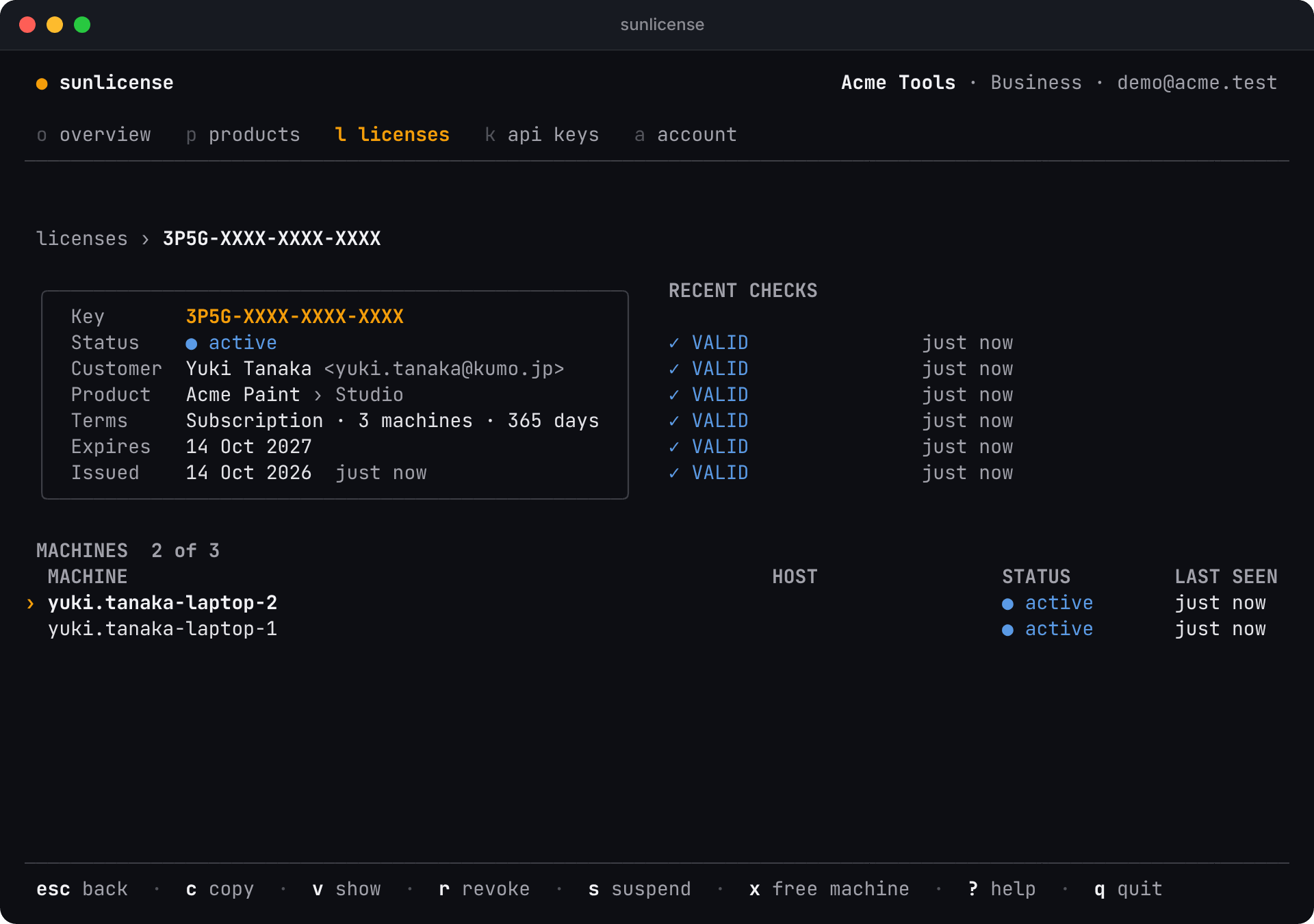Click the orange sunlicense logo dot

[x=42, y=84]
